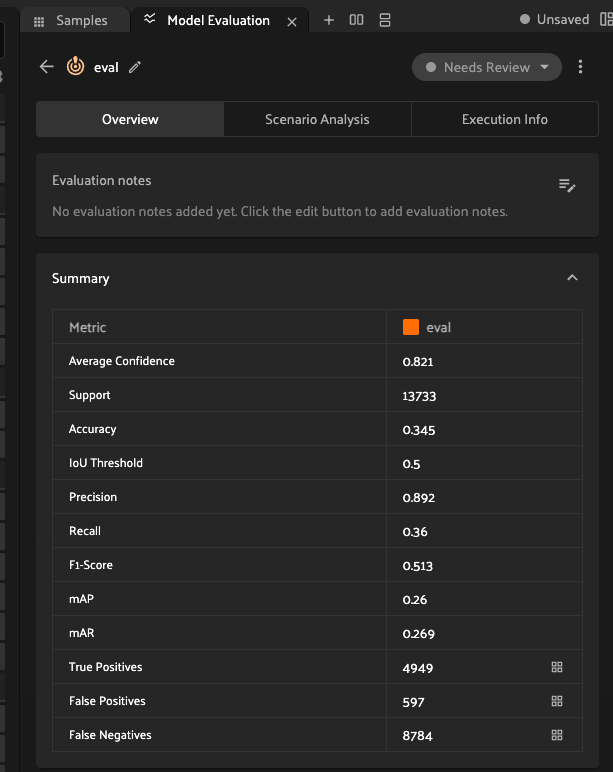Screen dimensions: 613x772
Task: Open the Scenario Analysis tab
Action: 317,119
